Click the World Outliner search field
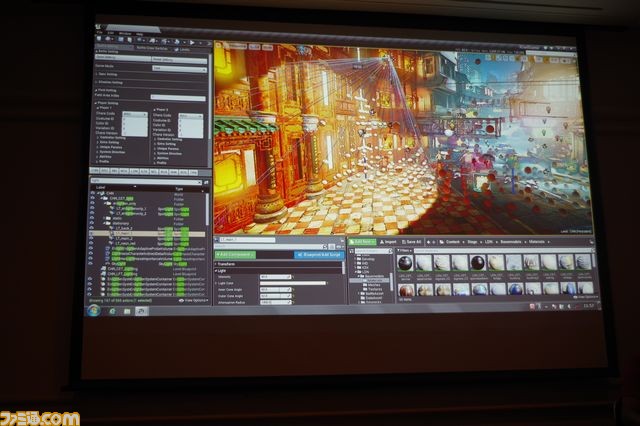The image size is (640, 426). pos(146,181)
